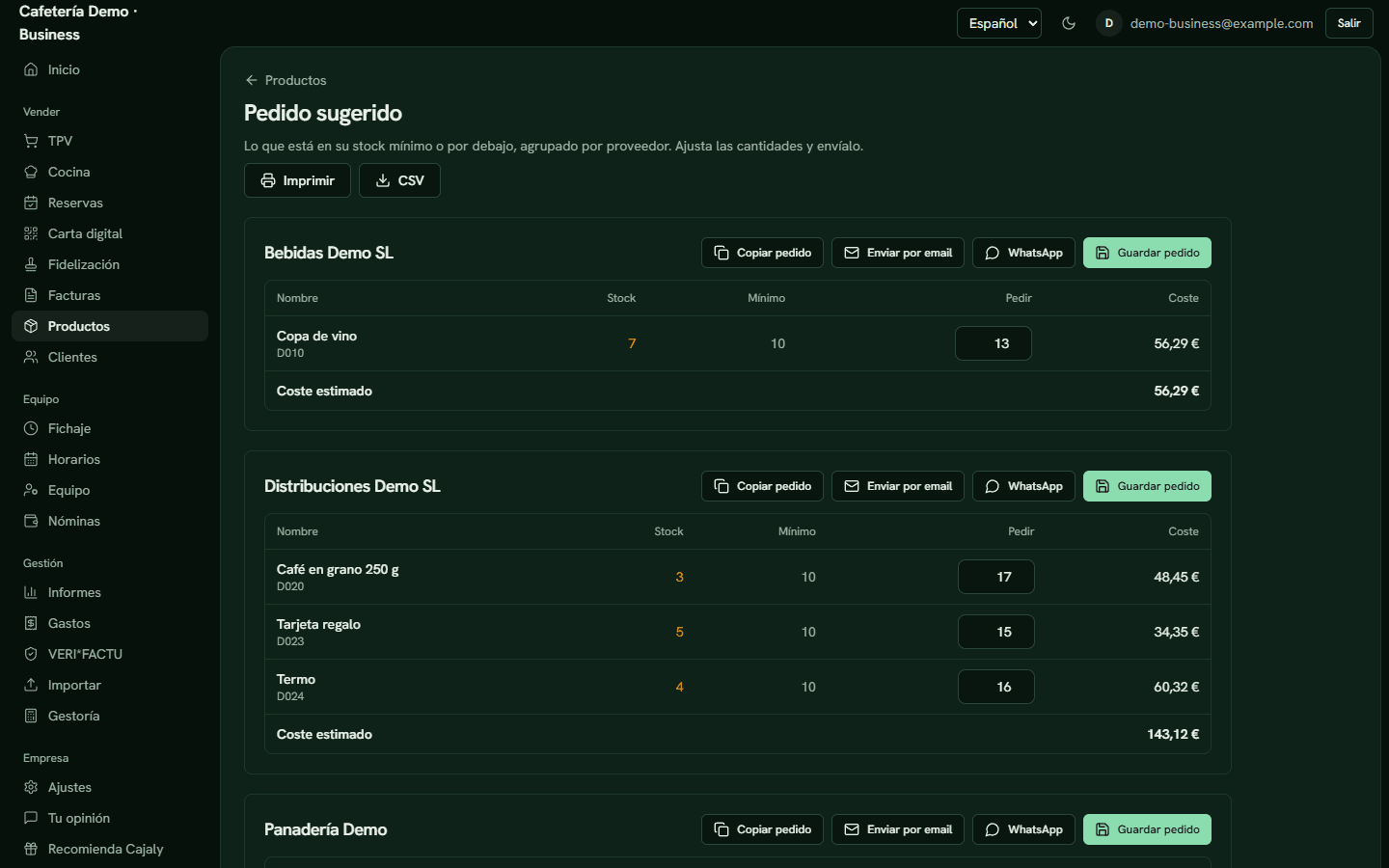
Task: Click the Importar upload icon
Action: 31,685
